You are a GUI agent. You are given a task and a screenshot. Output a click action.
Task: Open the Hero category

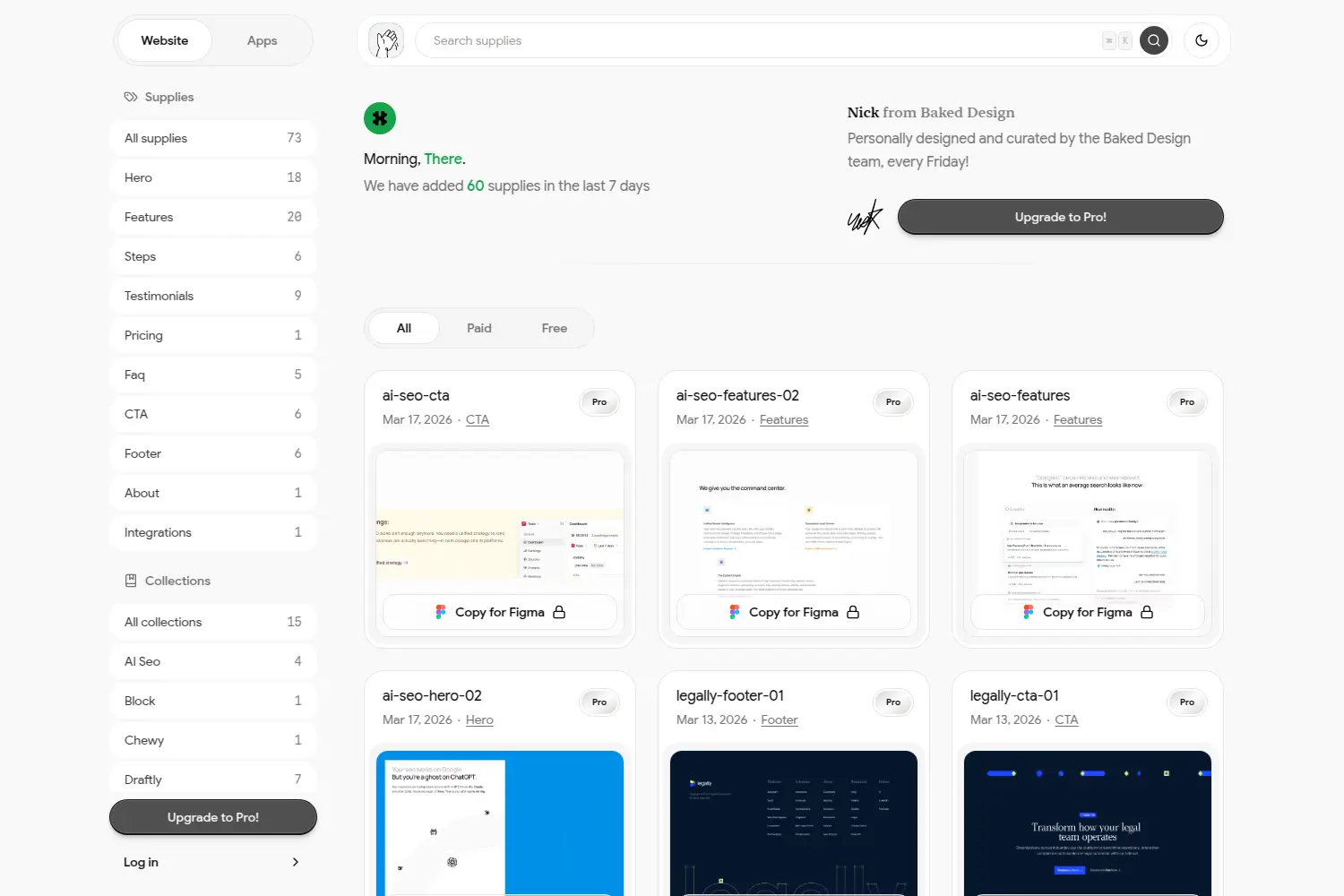pos(213,177)
